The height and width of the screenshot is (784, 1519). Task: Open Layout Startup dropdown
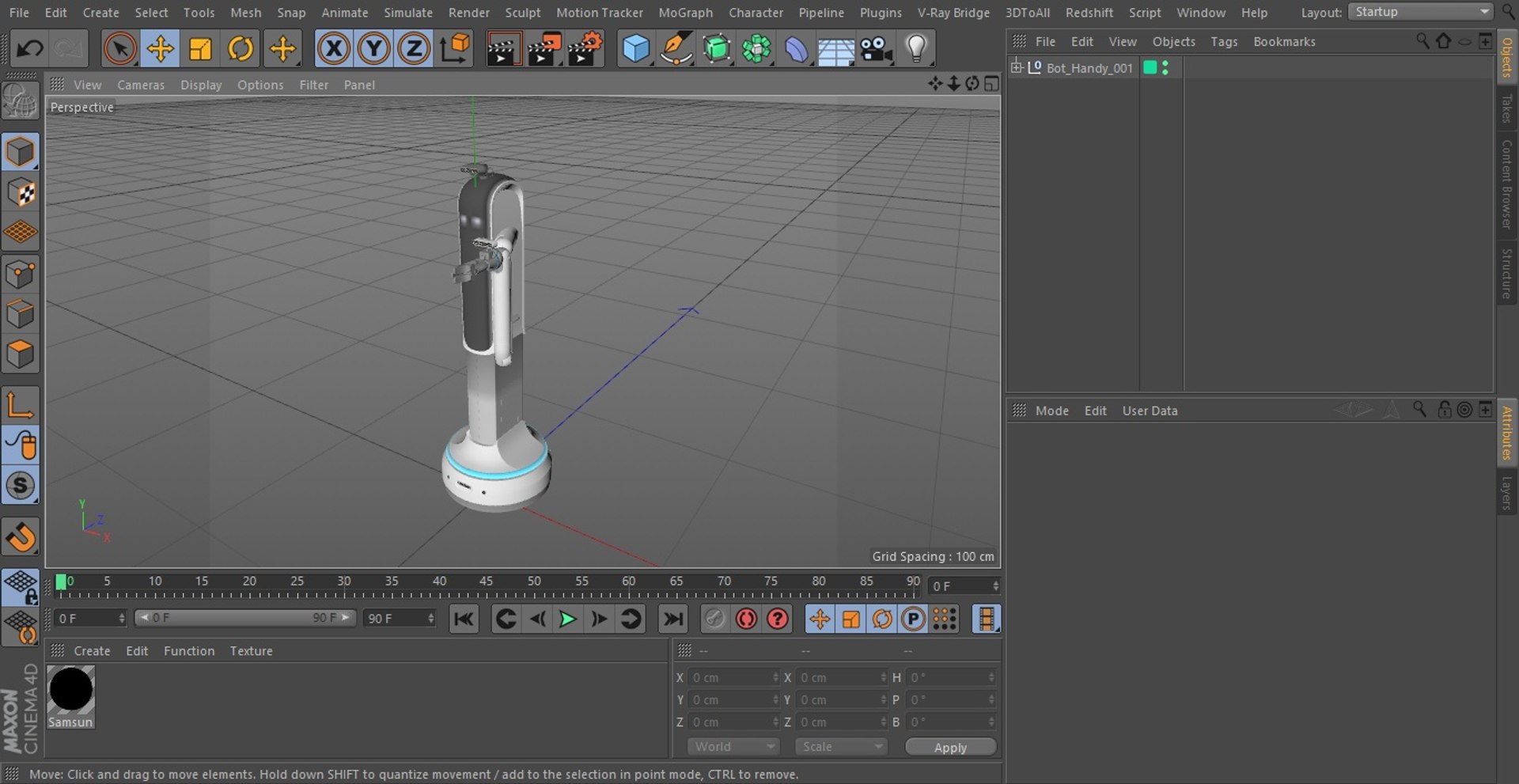coord(1421,12)
